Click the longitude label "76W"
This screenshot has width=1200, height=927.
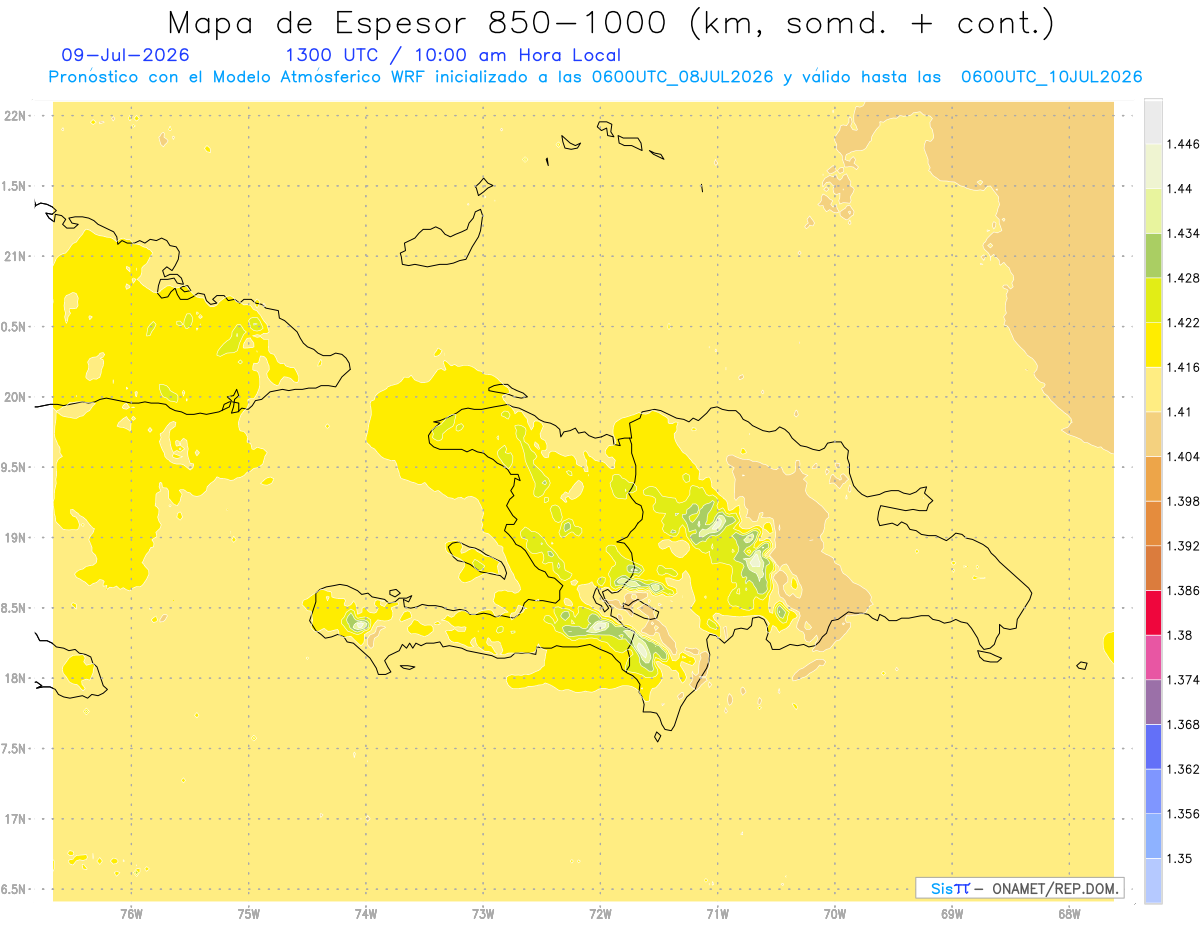tap(131, 914)
